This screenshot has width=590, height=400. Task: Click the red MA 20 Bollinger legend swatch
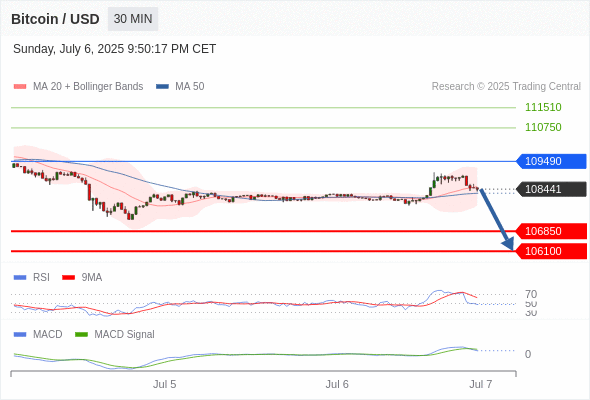[20, 87]
